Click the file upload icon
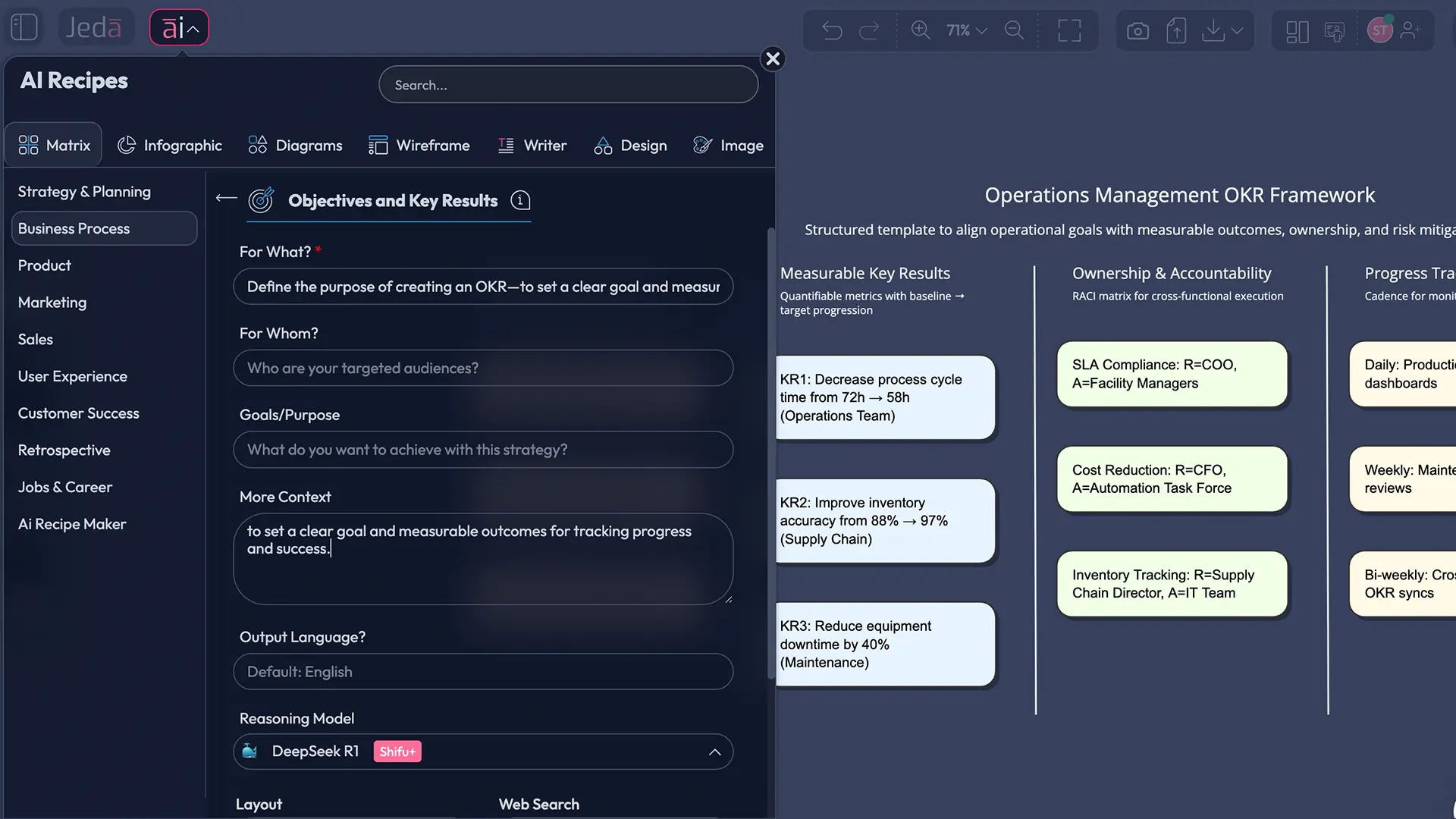The height and width of the screenshot is (819, 1456). point(1176,30)
